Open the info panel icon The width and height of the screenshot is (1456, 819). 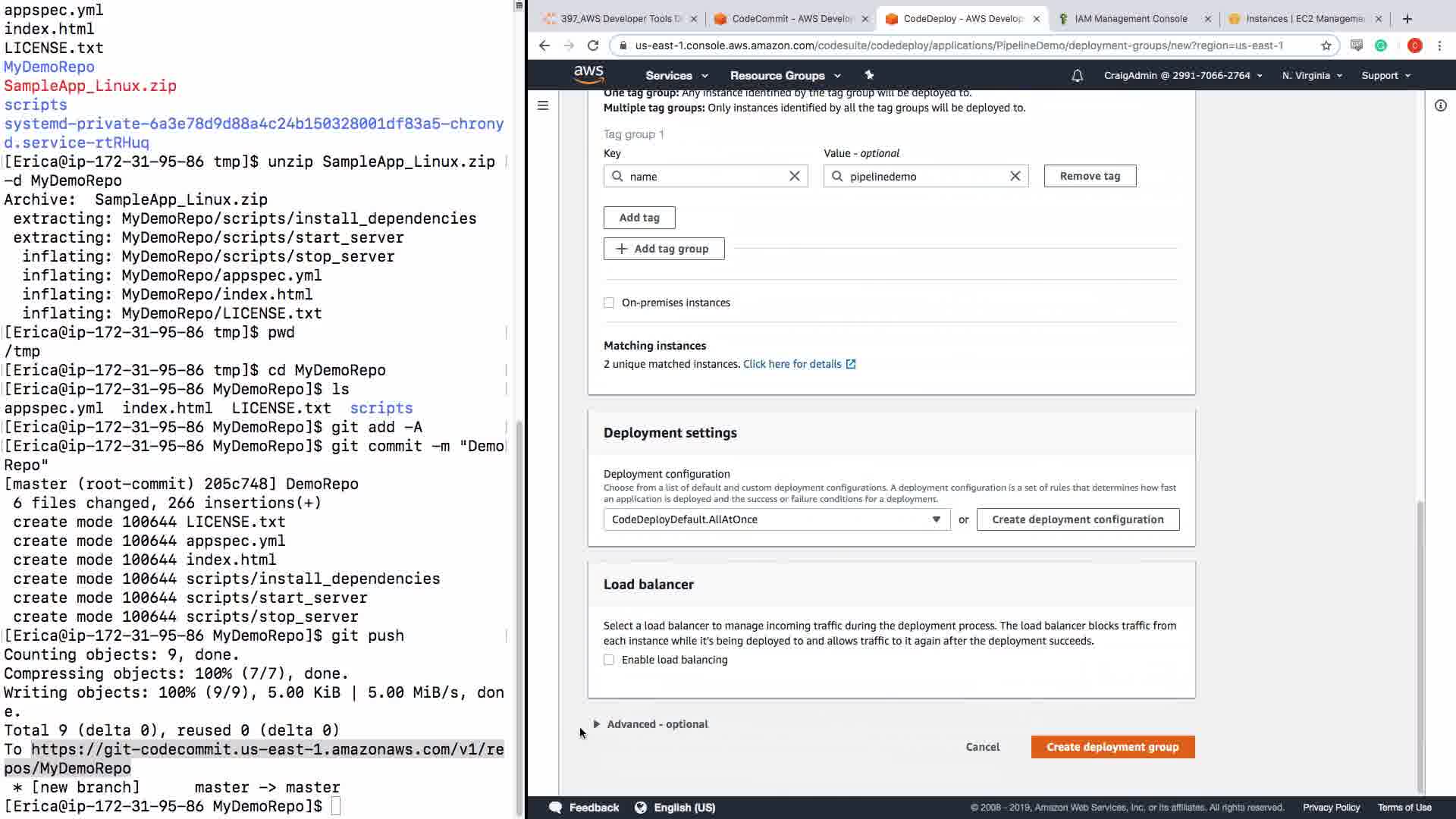tap(1440, 106)
